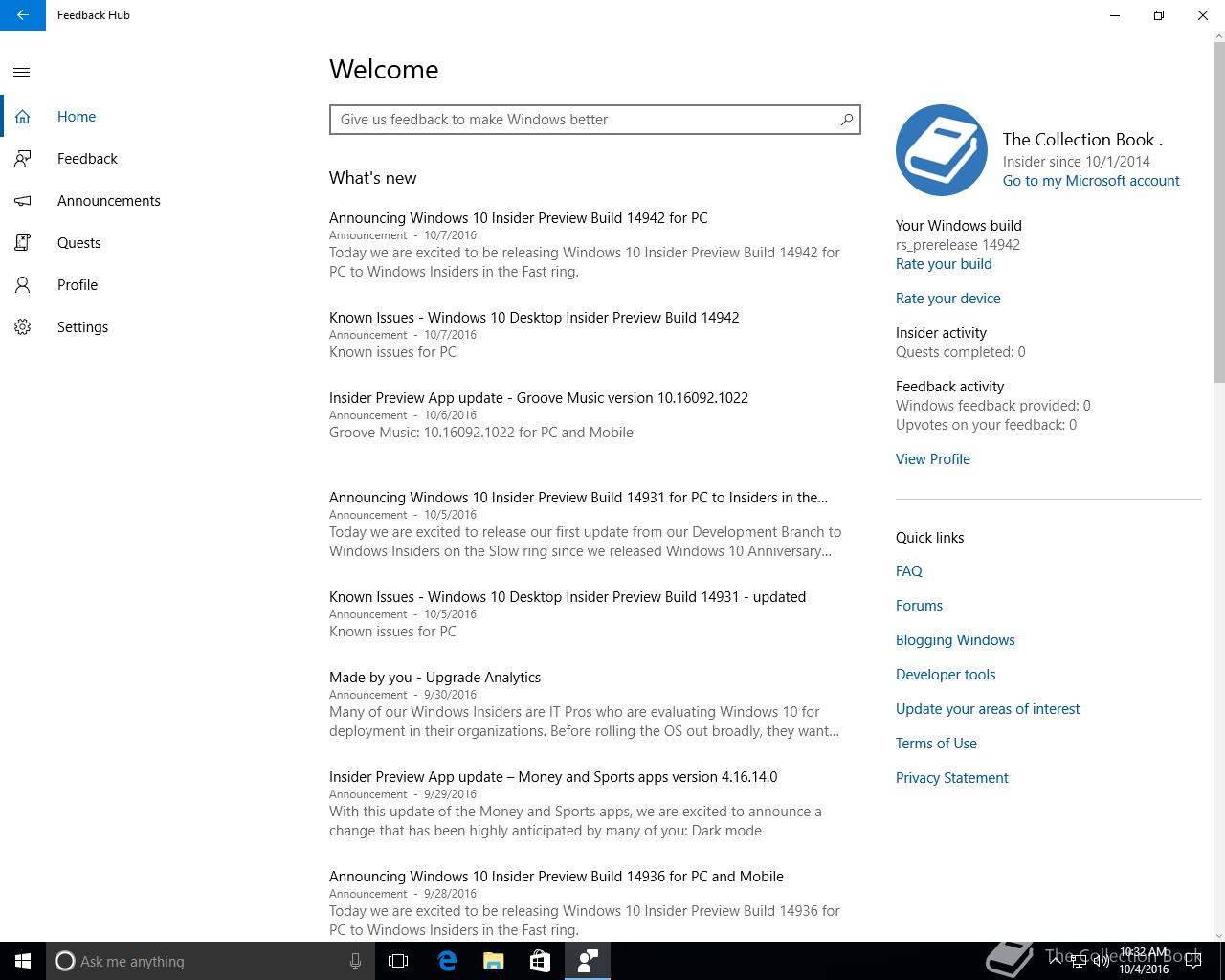Open Privacy Statement link
Screen dimensions: 1225x980
[952, 778]
